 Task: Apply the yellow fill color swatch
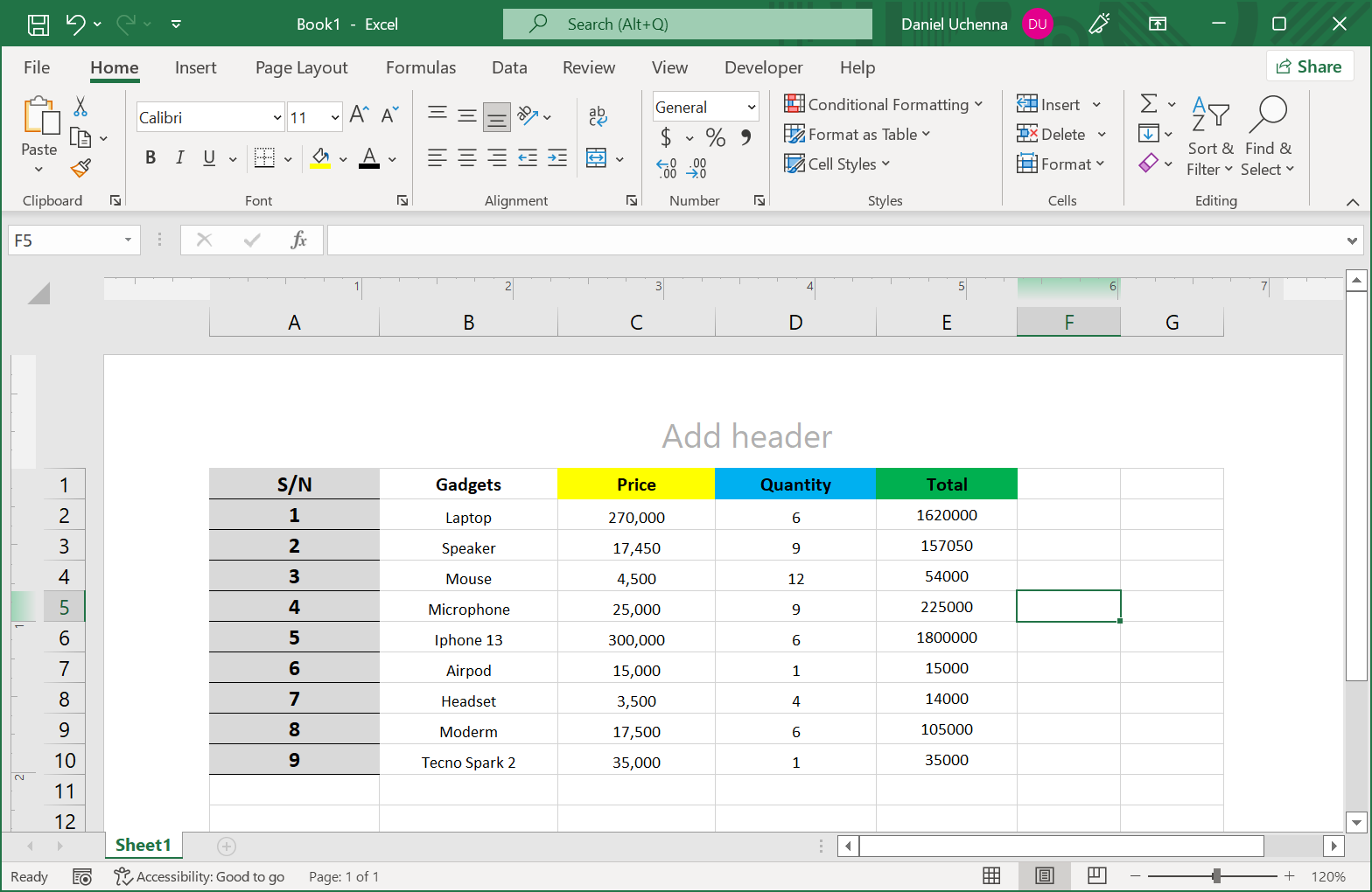click(x=320, y=158)
